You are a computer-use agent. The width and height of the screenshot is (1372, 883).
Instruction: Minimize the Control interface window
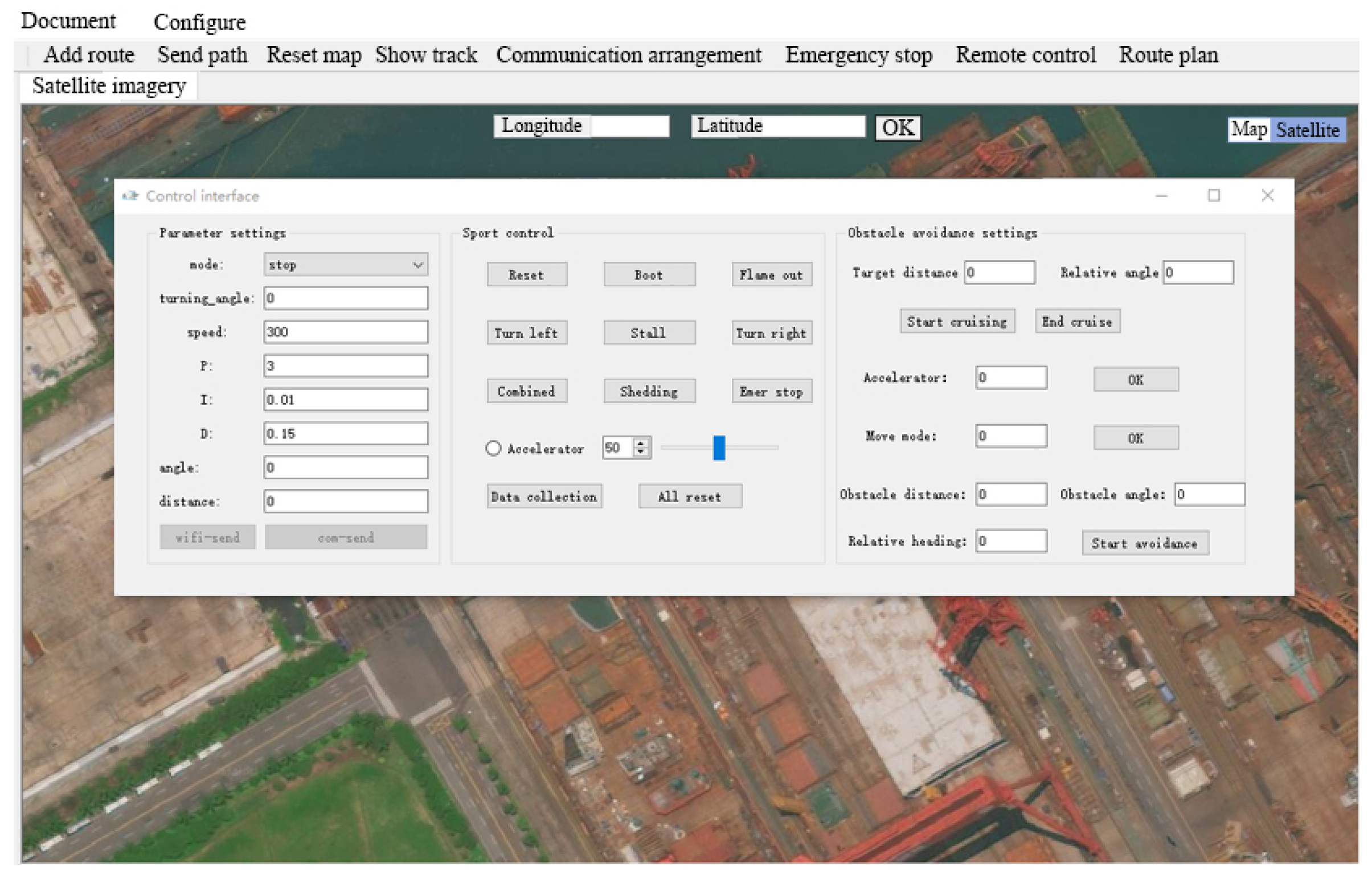1161,196
